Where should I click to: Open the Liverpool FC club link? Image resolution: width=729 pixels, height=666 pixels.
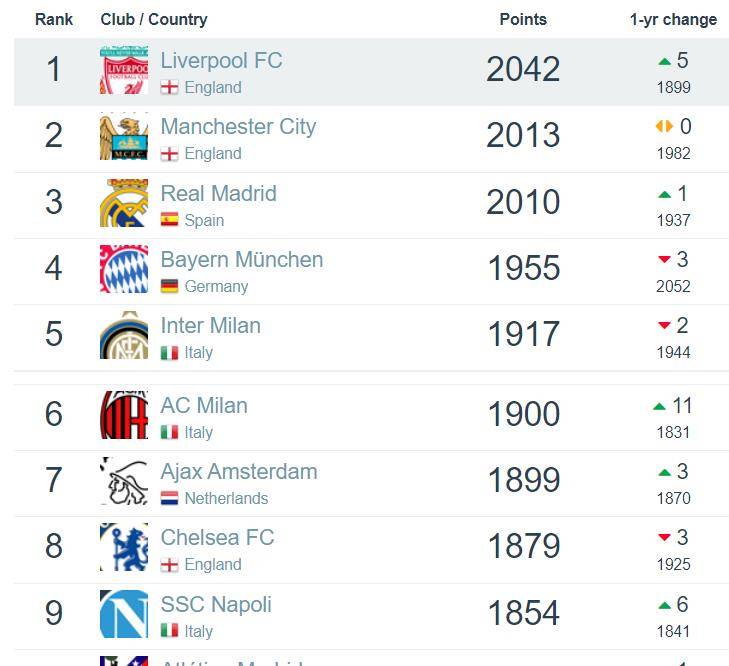point(221,60)
